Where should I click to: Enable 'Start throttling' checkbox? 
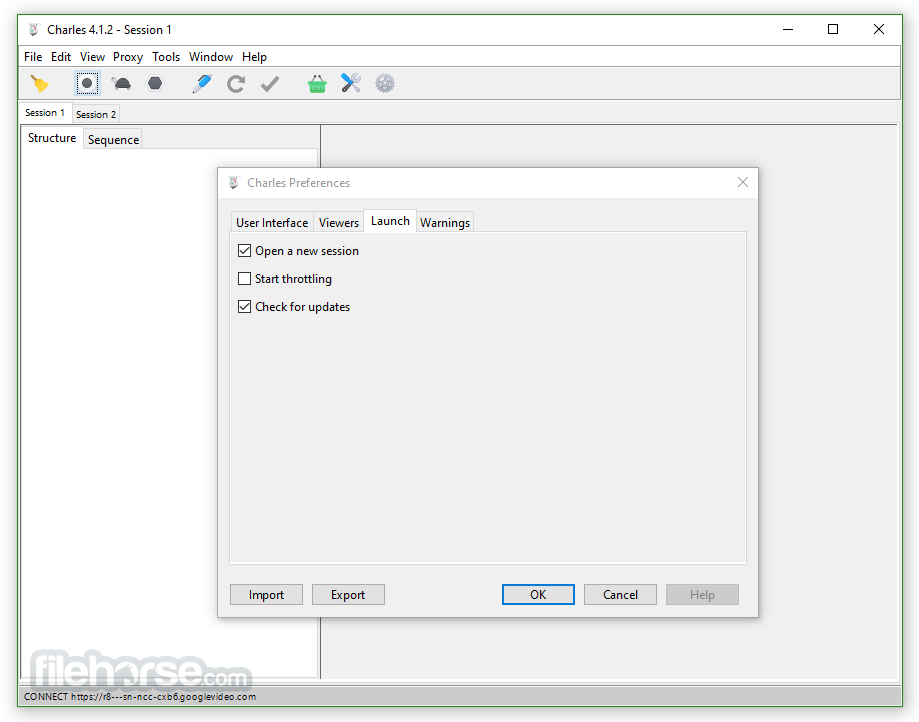click(x=244, y=279)
